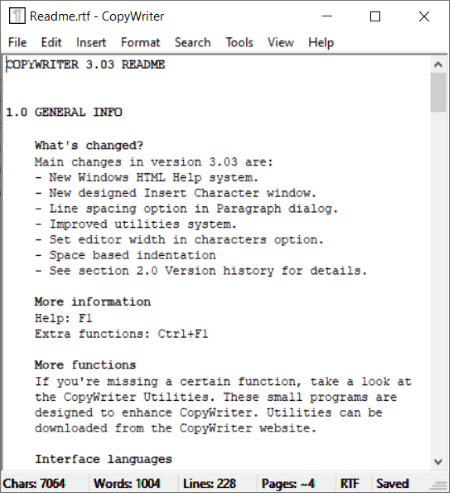The image size is (450, 493).
Task: Close the CopyWriter window
Action: (424, 16)
